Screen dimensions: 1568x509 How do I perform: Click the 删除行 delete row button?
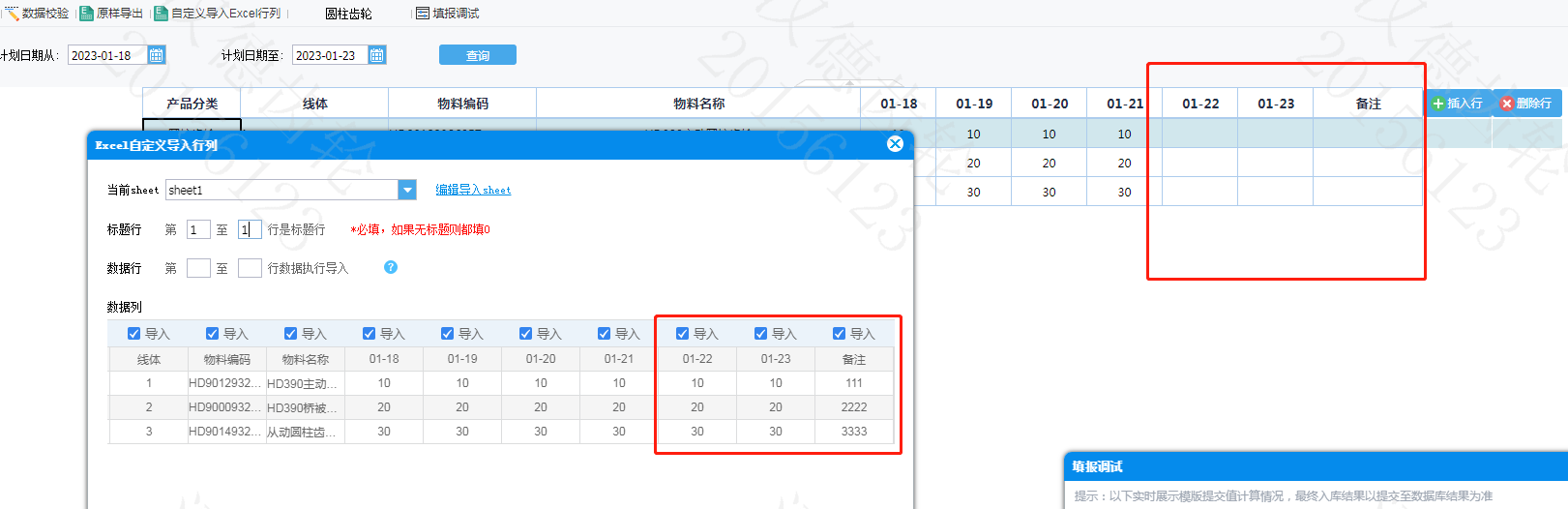pyautogui.click(x=1526, y=103)
